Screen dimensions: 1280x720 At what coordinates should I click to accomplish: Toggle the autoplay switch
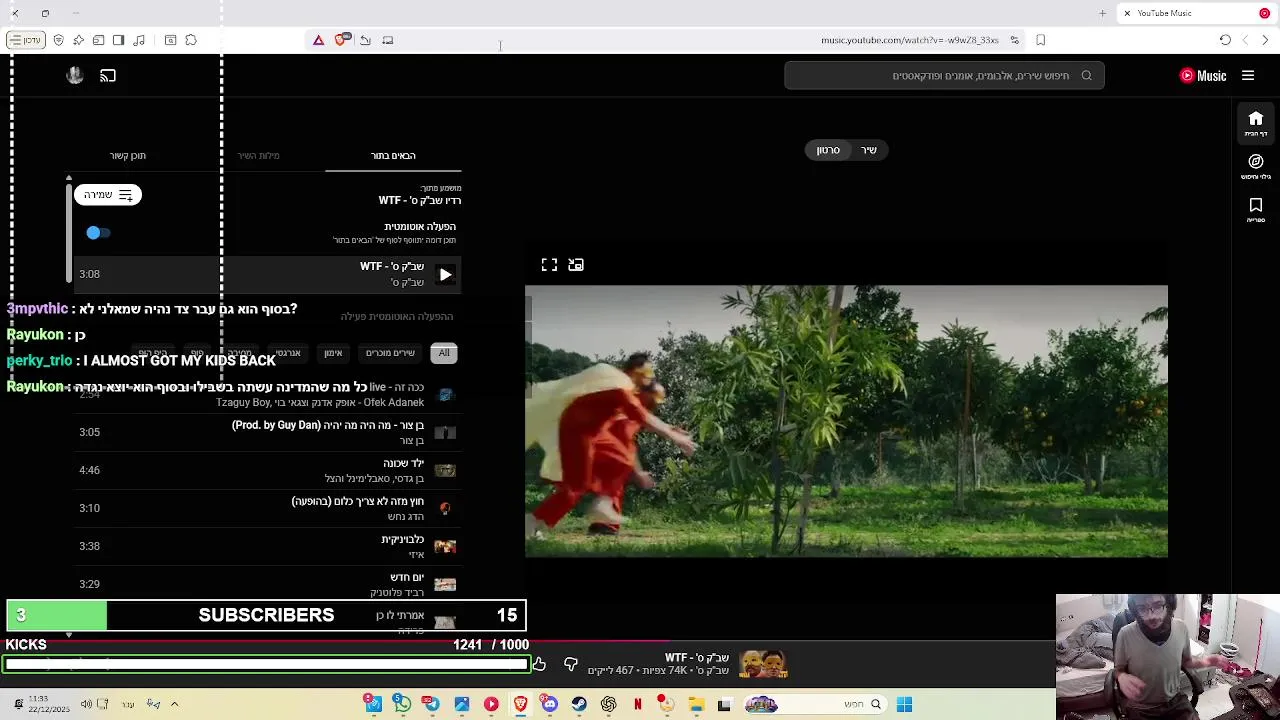(96, 233)
